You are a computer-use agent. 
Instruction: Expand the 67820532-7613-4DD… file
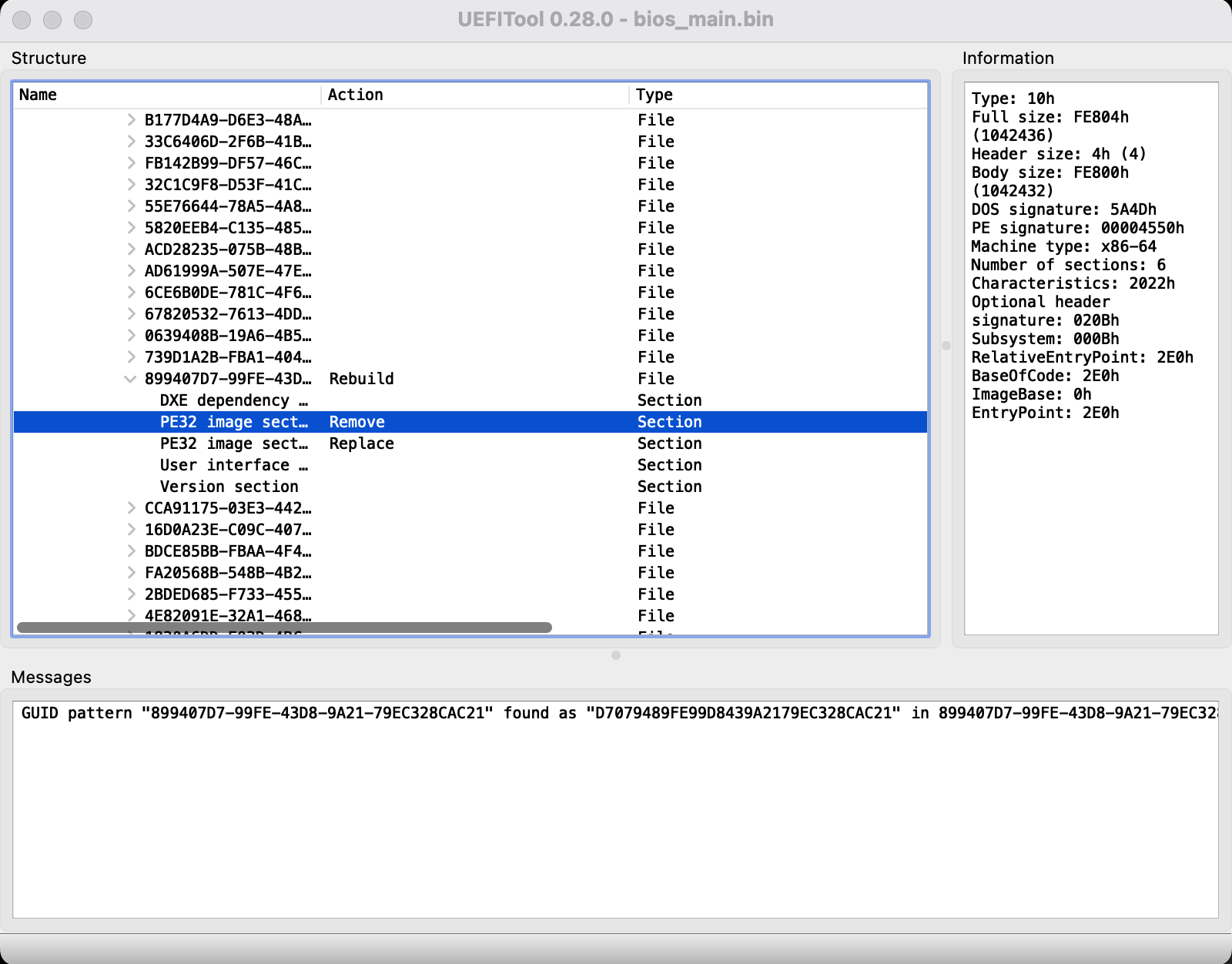pos(132,314)
